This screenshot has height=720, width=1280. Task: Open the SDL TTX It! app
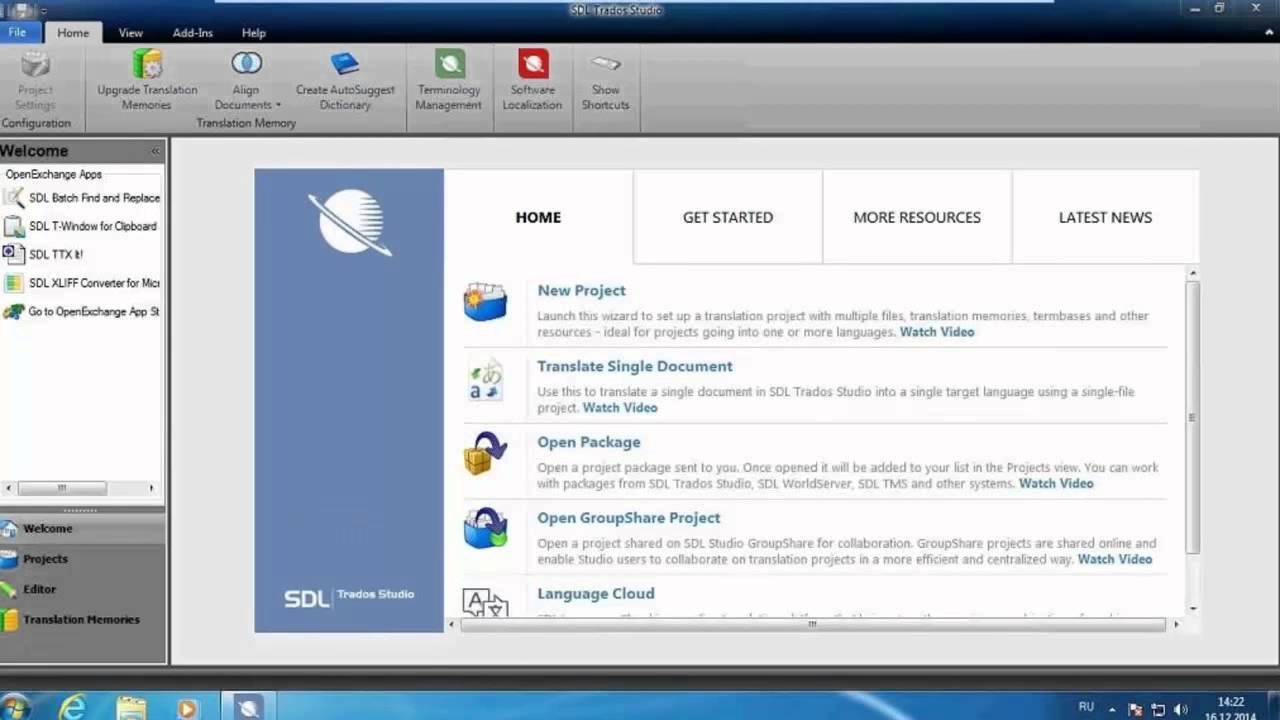43,254
